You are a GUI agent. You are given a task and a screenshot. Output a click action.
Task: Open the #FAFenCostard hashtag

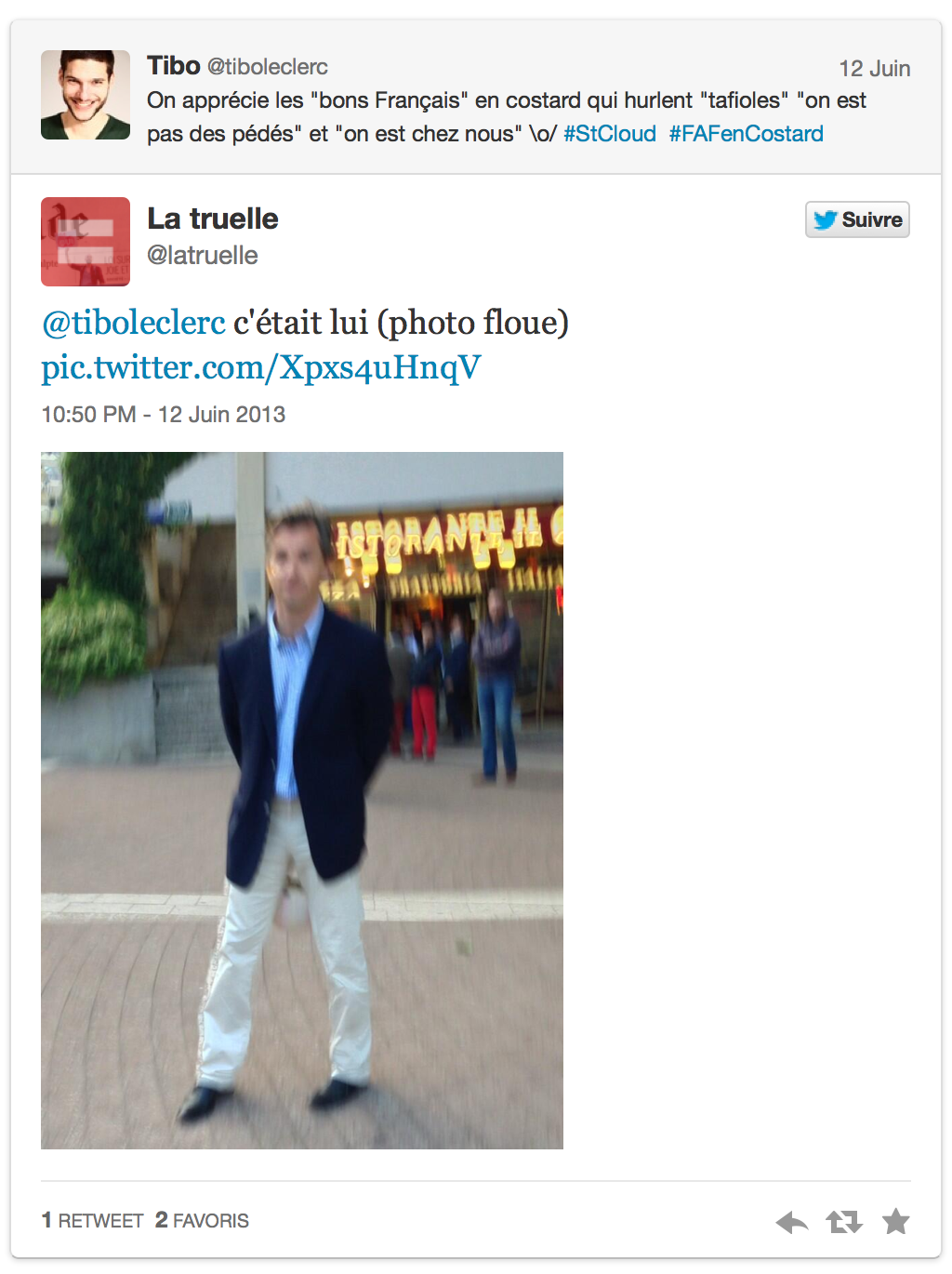[747, 134]
